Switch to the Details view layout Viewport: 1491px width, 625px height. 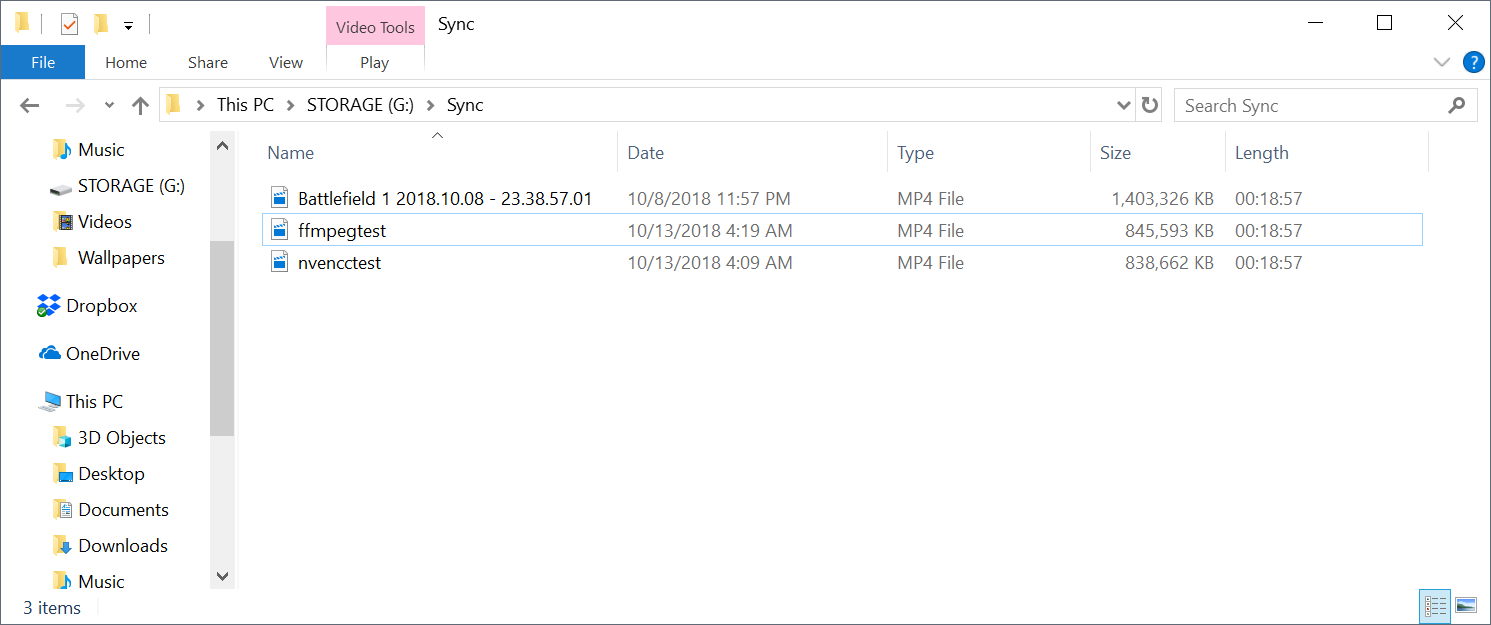(1436, 605)
